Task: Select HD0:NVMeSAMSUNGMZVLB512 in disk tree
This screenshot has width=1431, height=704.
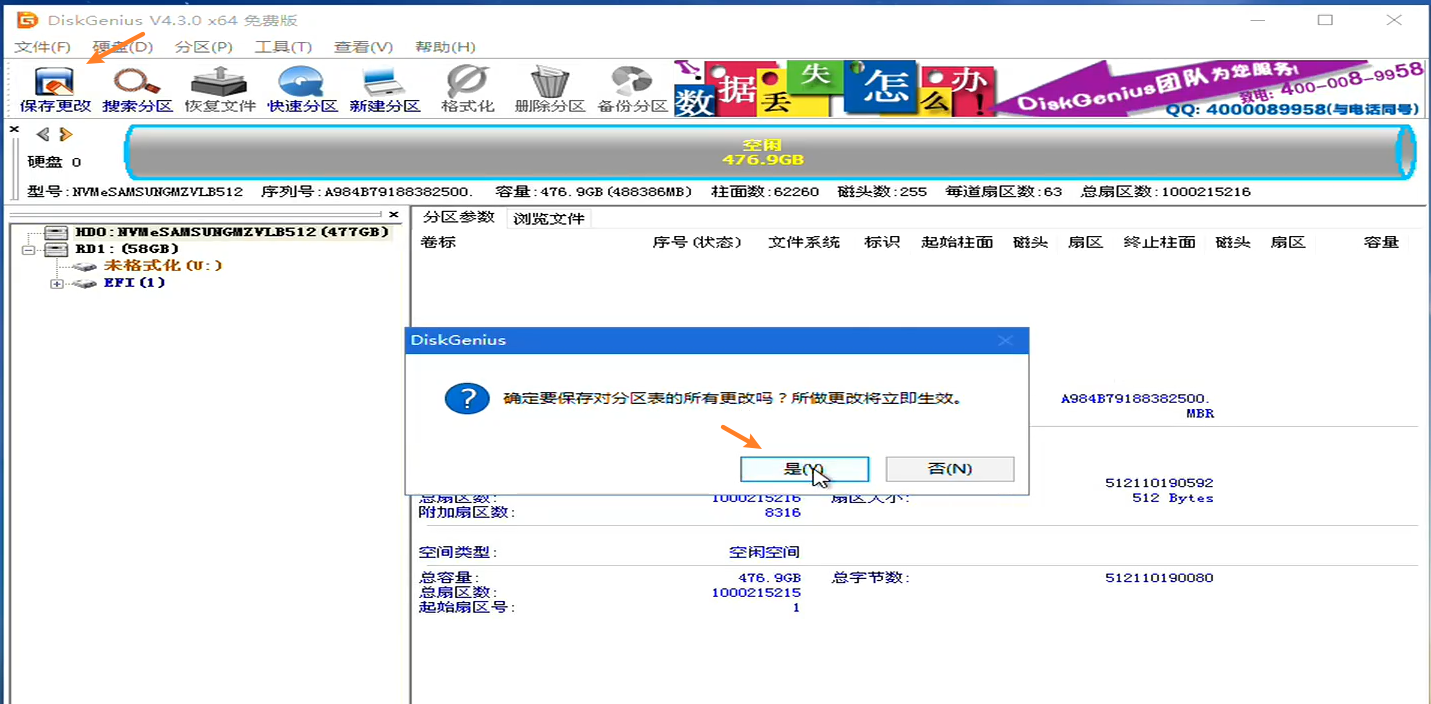Action: (x=231, y=232)
